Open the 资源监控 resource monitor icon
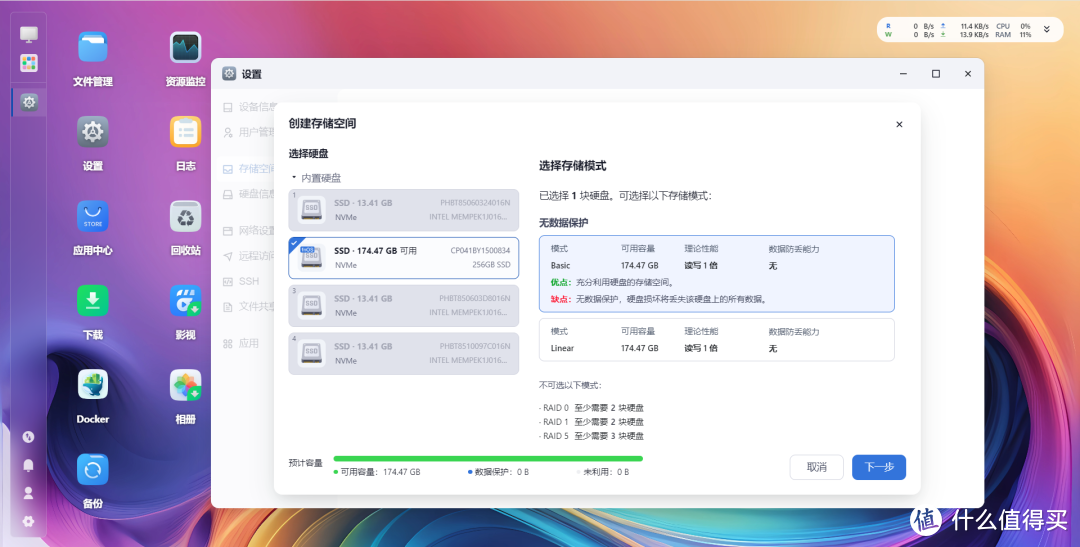This screenshot has width=1080, height=547. (185, 48)
